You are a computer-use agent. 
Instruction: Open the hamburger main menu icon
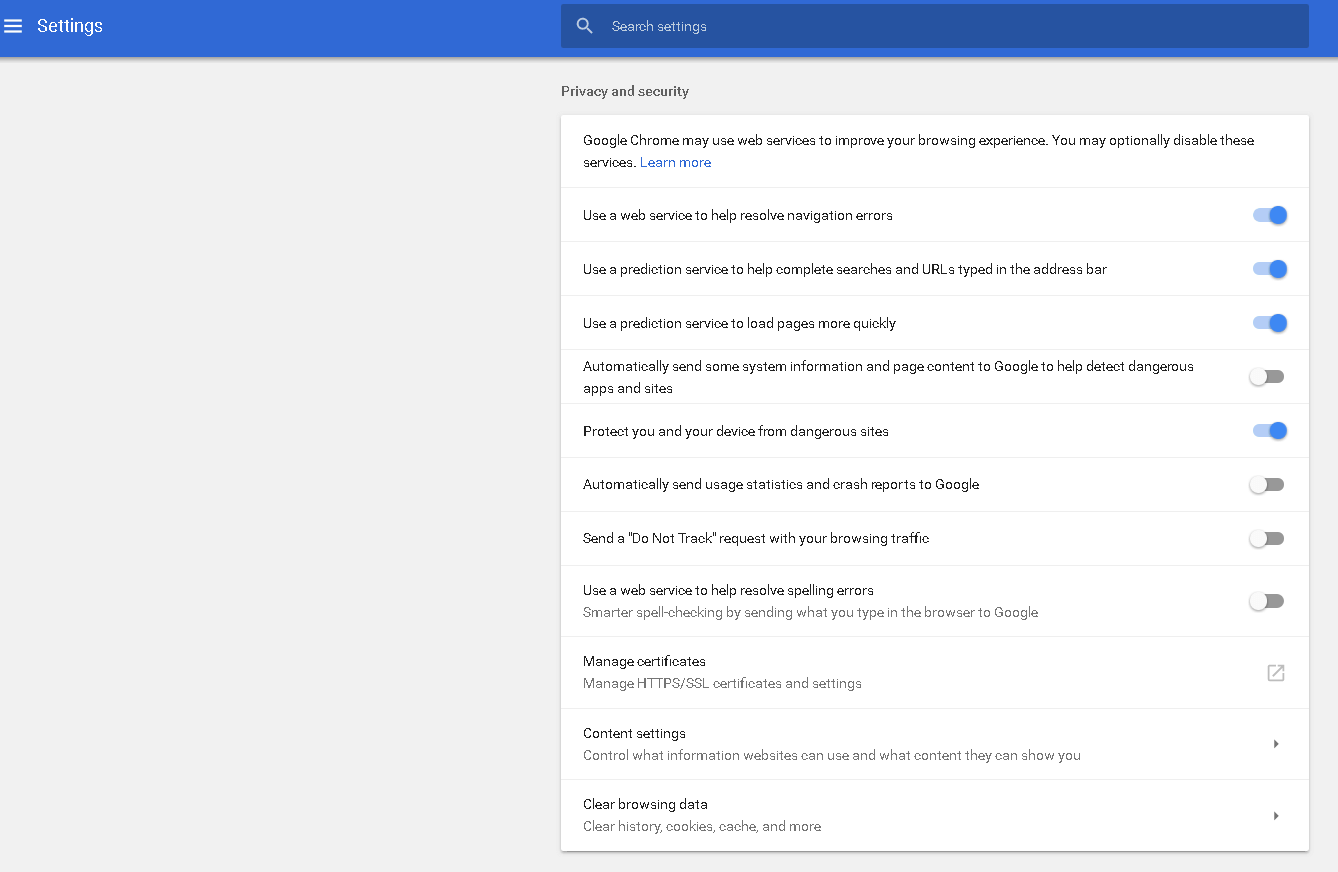[x=13, y=26]
